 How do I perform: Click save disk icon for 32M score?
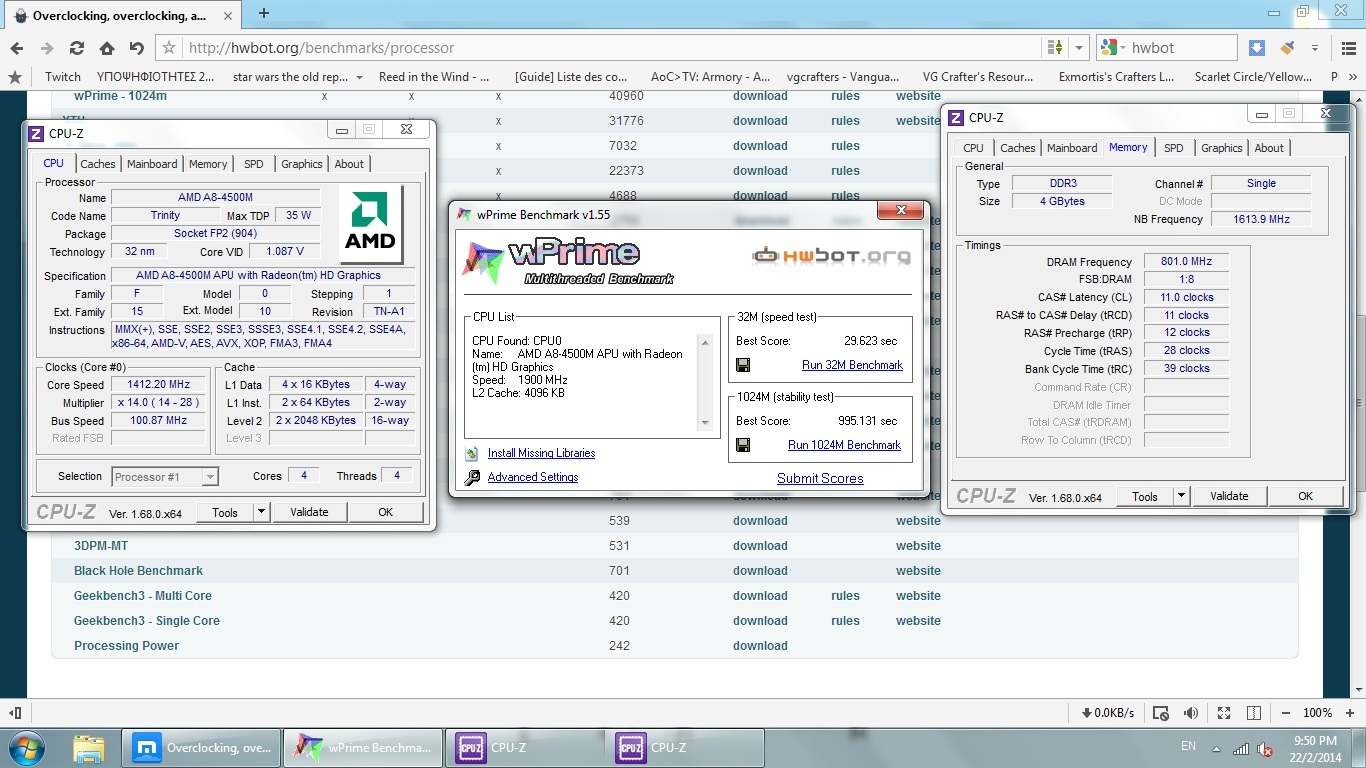743,365
